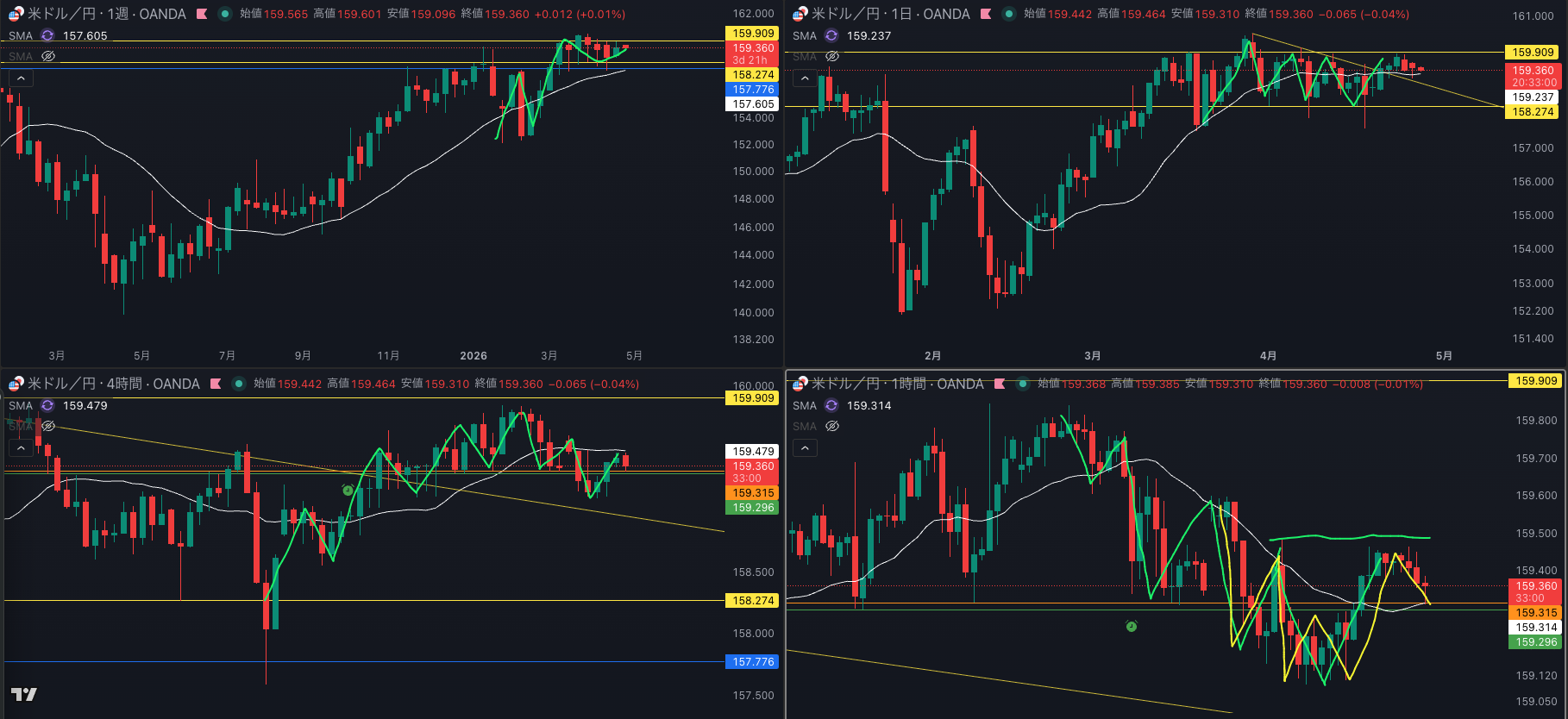Click the white 159.479 SMA price label in 4-hour chart
Screen dimensions: 1568x719
753,452
